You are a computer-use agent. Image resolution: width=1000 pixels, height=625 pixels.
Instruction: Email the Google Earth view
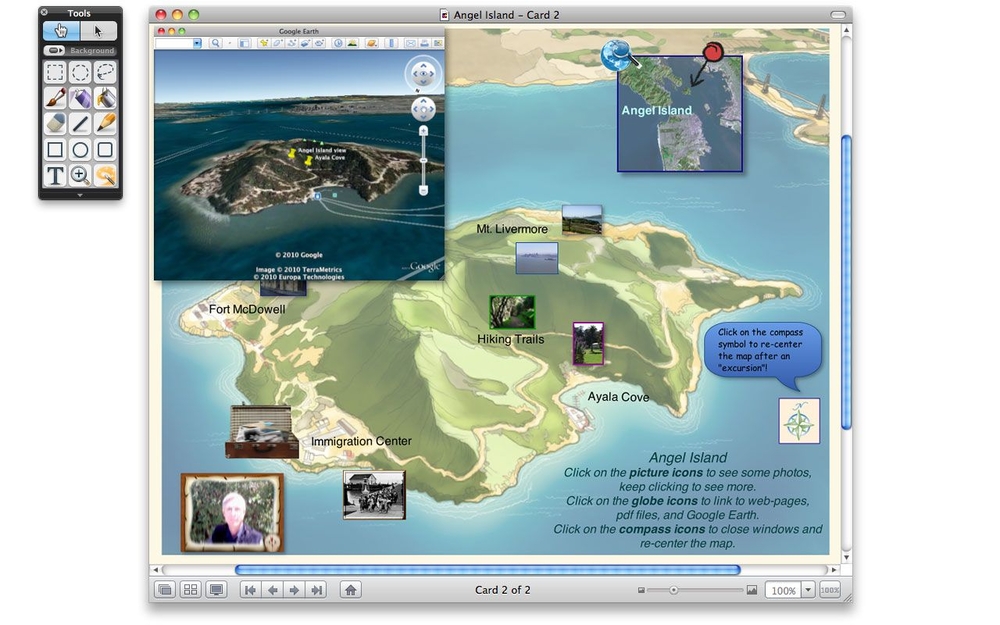pos(411,43)
